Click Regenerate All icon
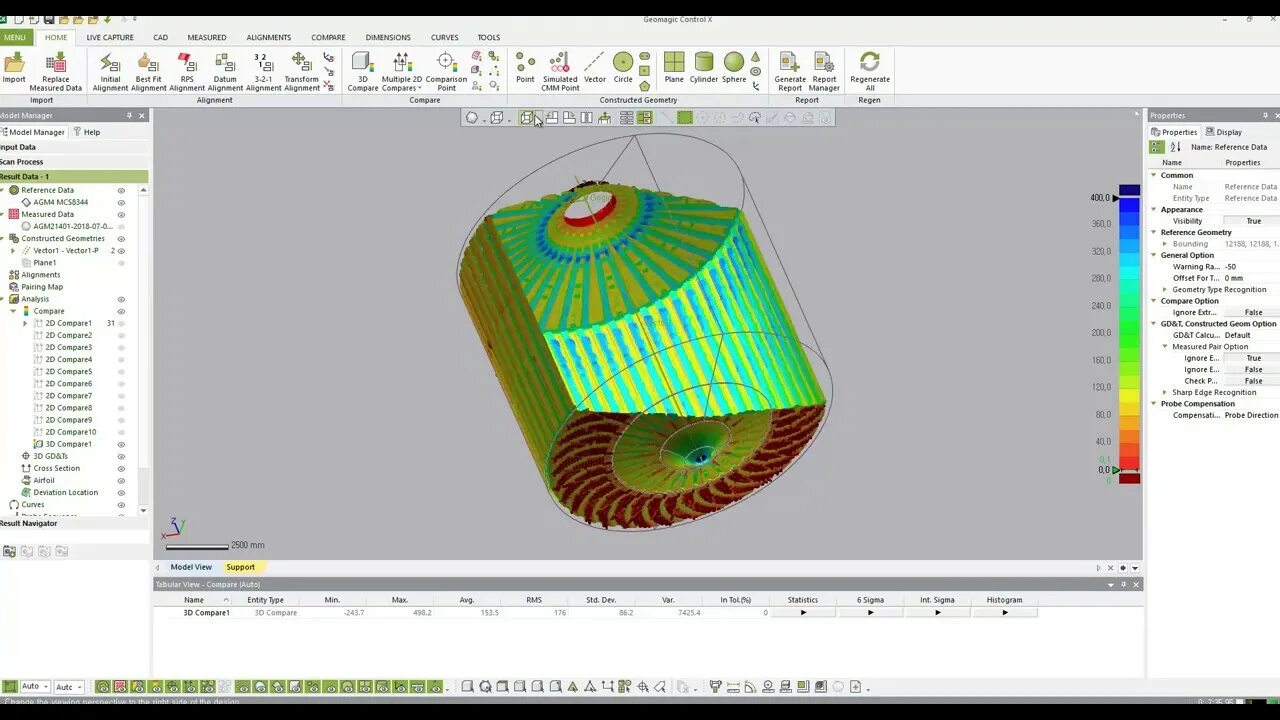Viewport: 1280px width, 720px height. 870,70
